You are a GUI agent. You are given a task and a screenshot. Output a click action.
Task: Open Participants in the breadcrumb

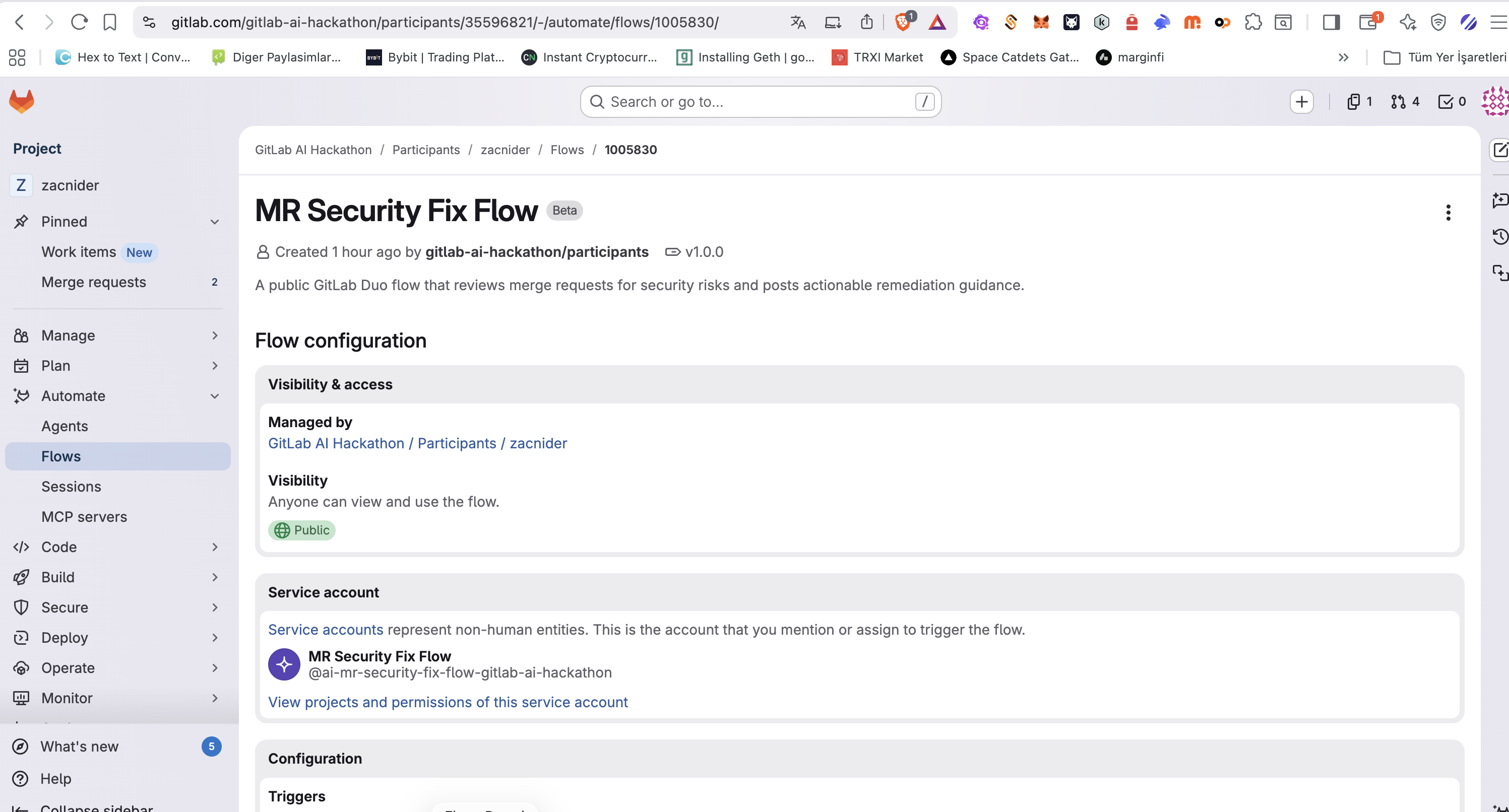(426, 150)
